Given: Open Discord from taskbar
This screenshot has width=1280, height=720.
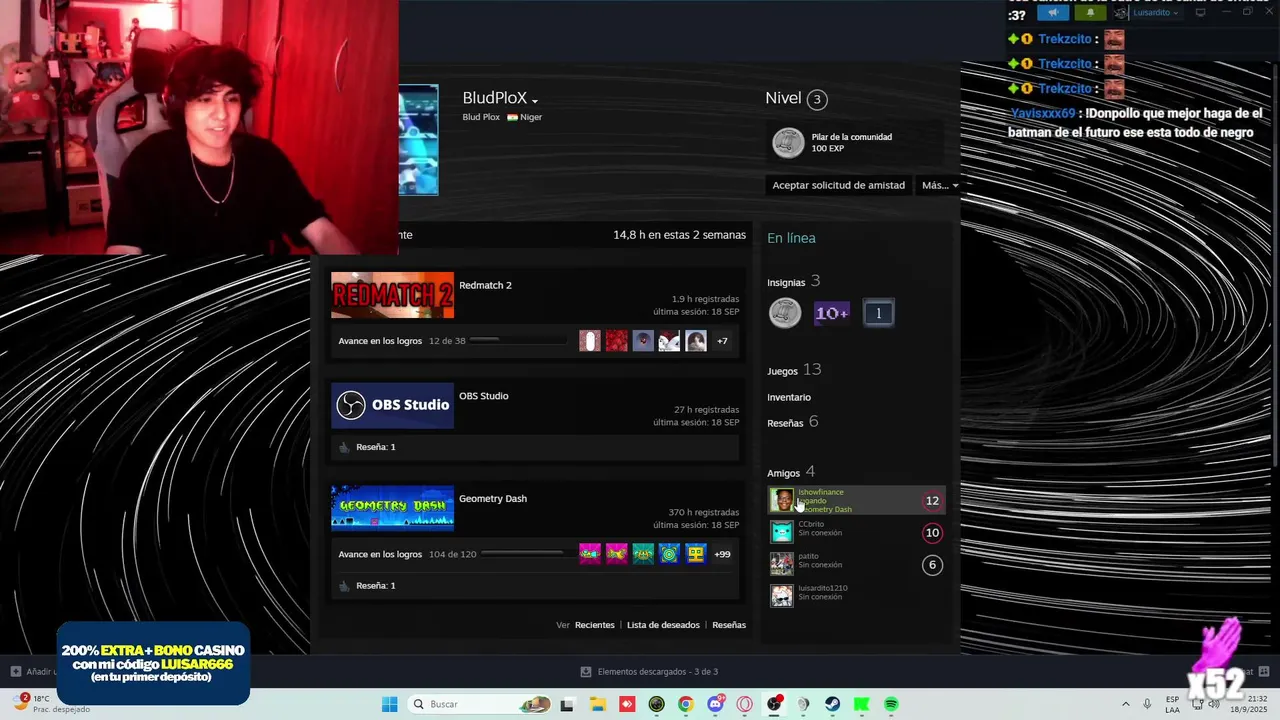Looking at the screenshot, I should pos(715,704).
